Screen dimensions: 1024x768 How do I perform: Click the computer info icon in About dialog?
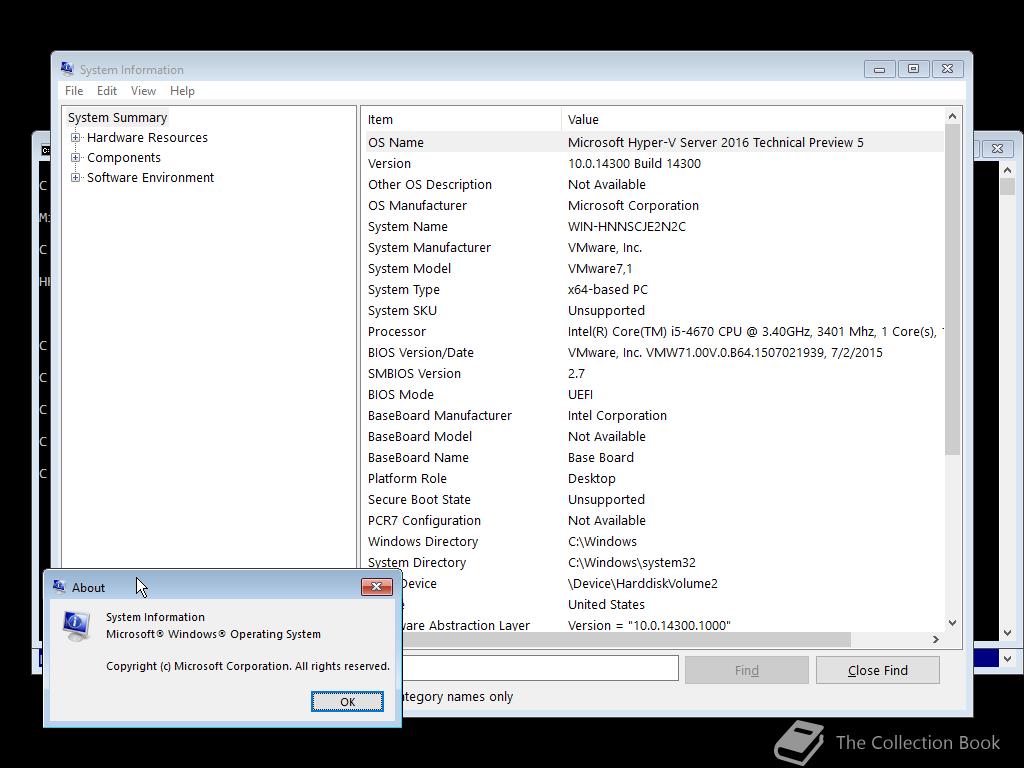click(76, 626)
